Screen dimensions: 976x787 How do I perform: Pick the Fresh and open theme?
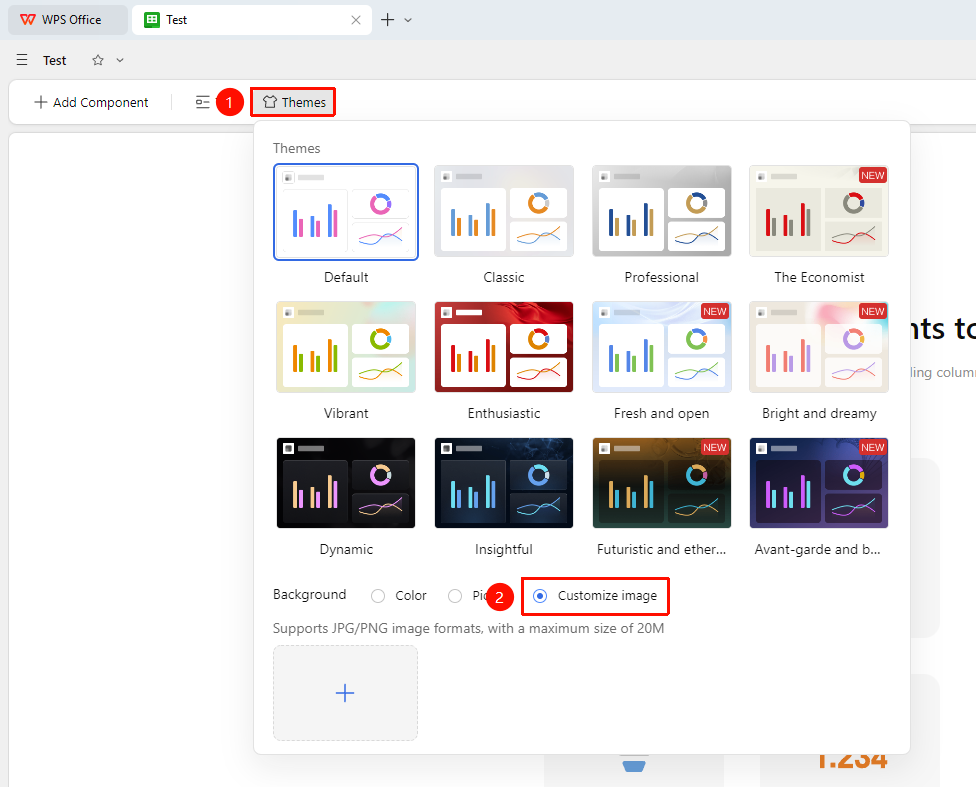point(662,347)
